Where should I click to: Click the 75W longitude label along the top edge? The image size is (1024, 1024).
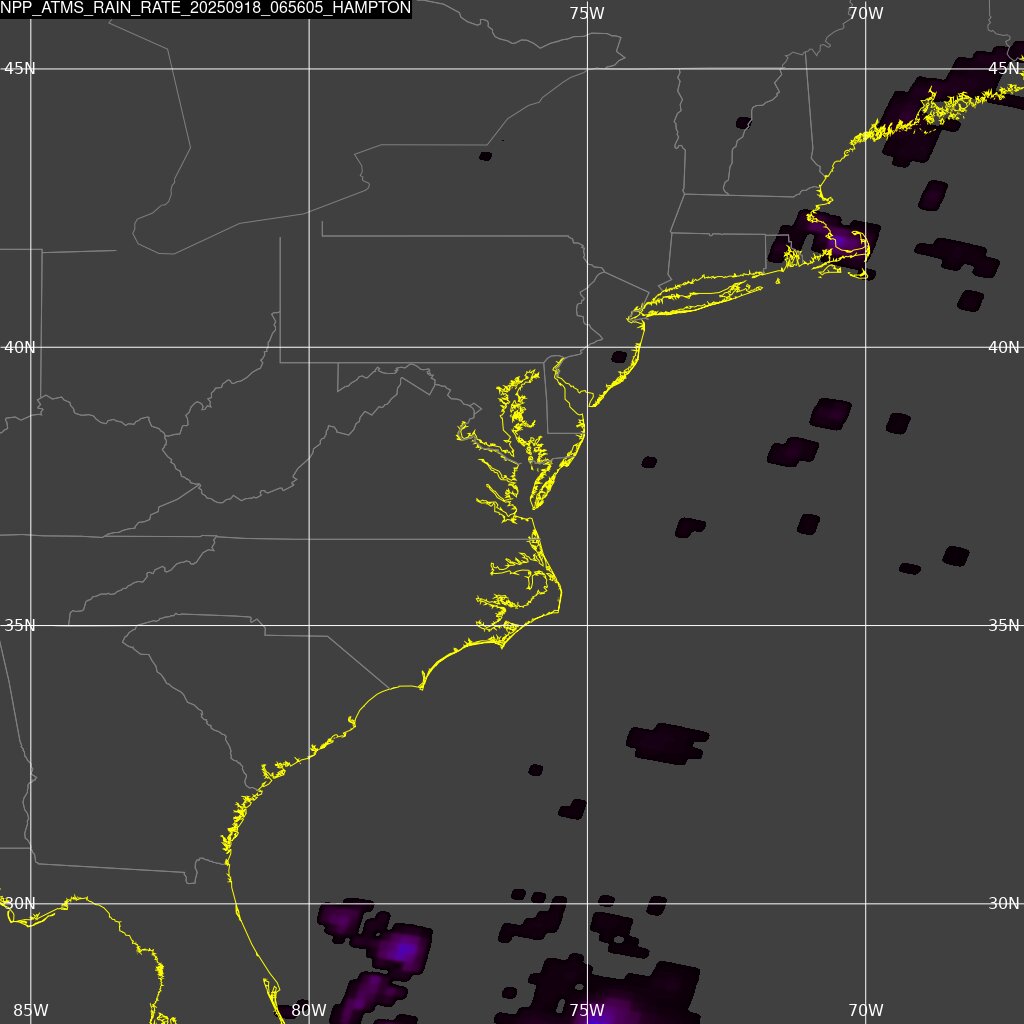point(587,13)
